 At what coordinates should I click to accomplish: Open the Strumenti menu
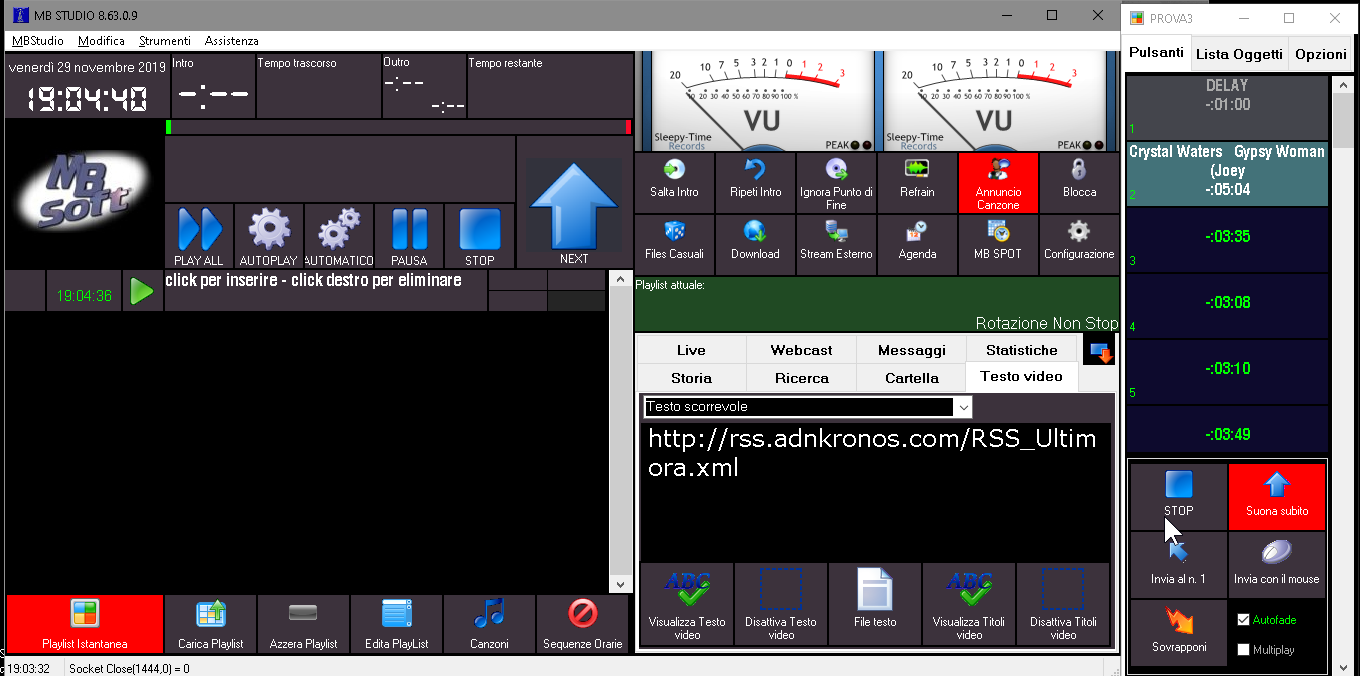pos(165,41)
